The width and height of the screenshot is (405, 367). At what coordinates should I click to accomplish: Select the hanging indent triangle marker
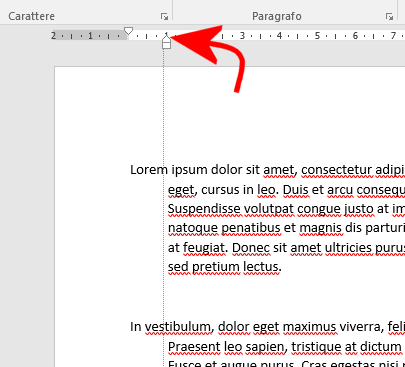click(x=166, y=39)
